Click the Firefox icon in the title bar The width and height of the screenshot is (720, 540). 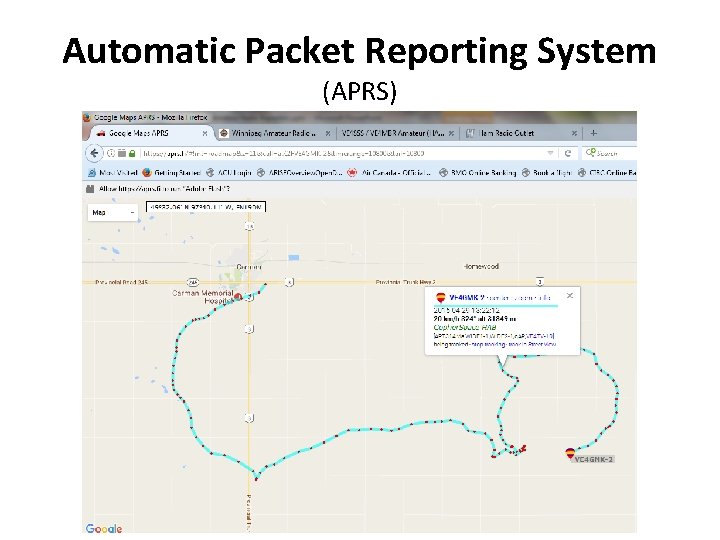point(87,118)
